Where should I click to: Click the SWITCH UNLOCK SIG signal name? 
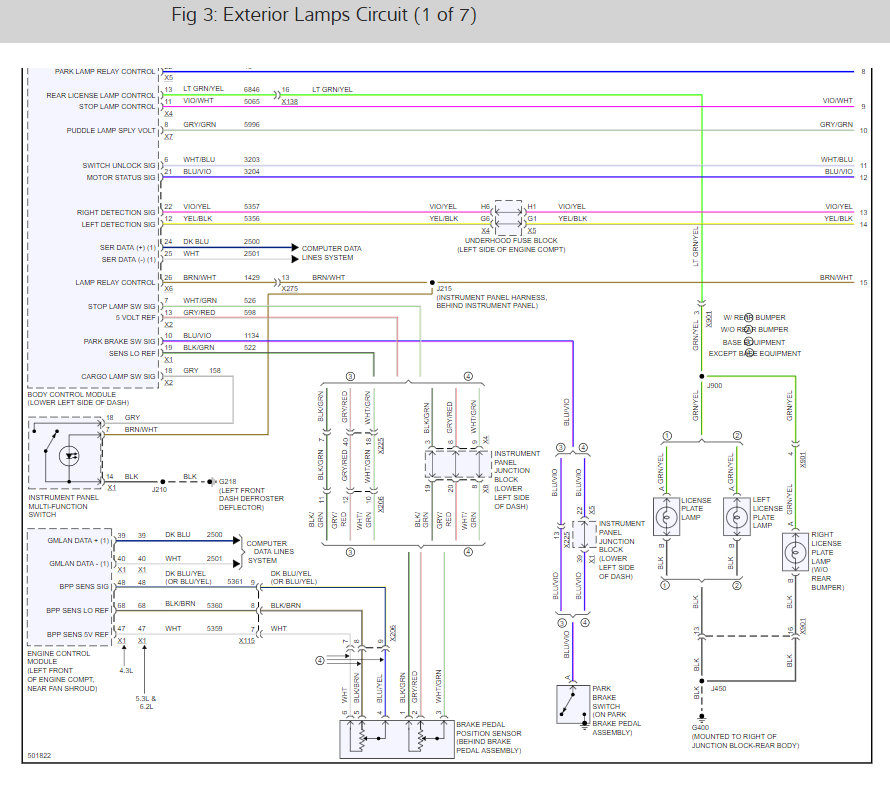click(119, 166)
